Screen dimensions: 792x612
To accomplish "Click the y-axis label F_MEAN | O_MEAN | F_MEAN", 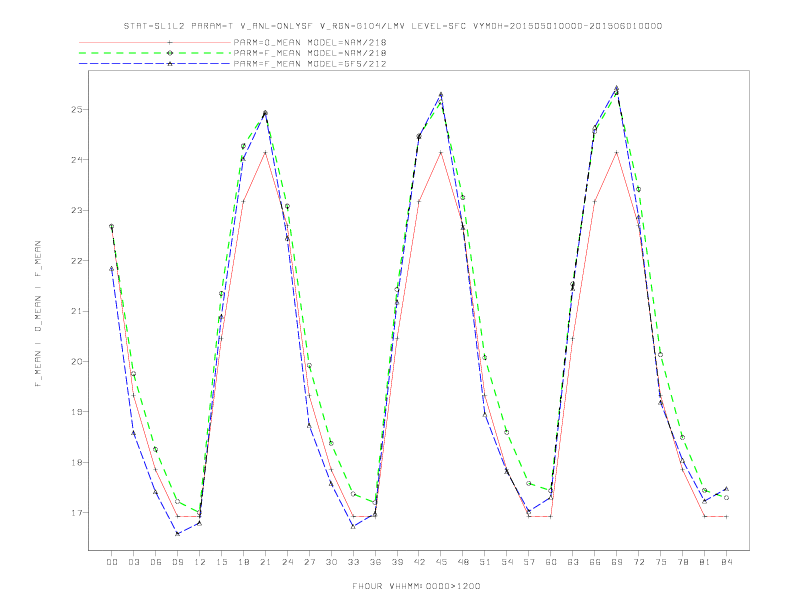I will [38, 314].
